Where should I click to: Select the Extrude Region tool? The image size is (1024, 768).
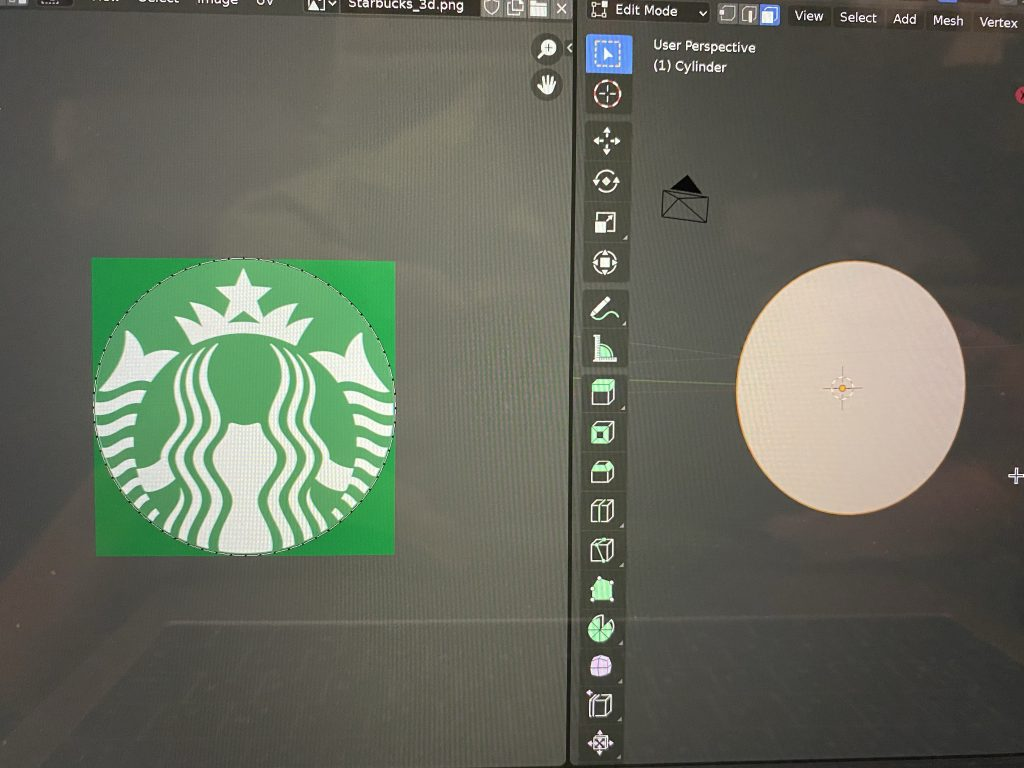pos(603,392)
